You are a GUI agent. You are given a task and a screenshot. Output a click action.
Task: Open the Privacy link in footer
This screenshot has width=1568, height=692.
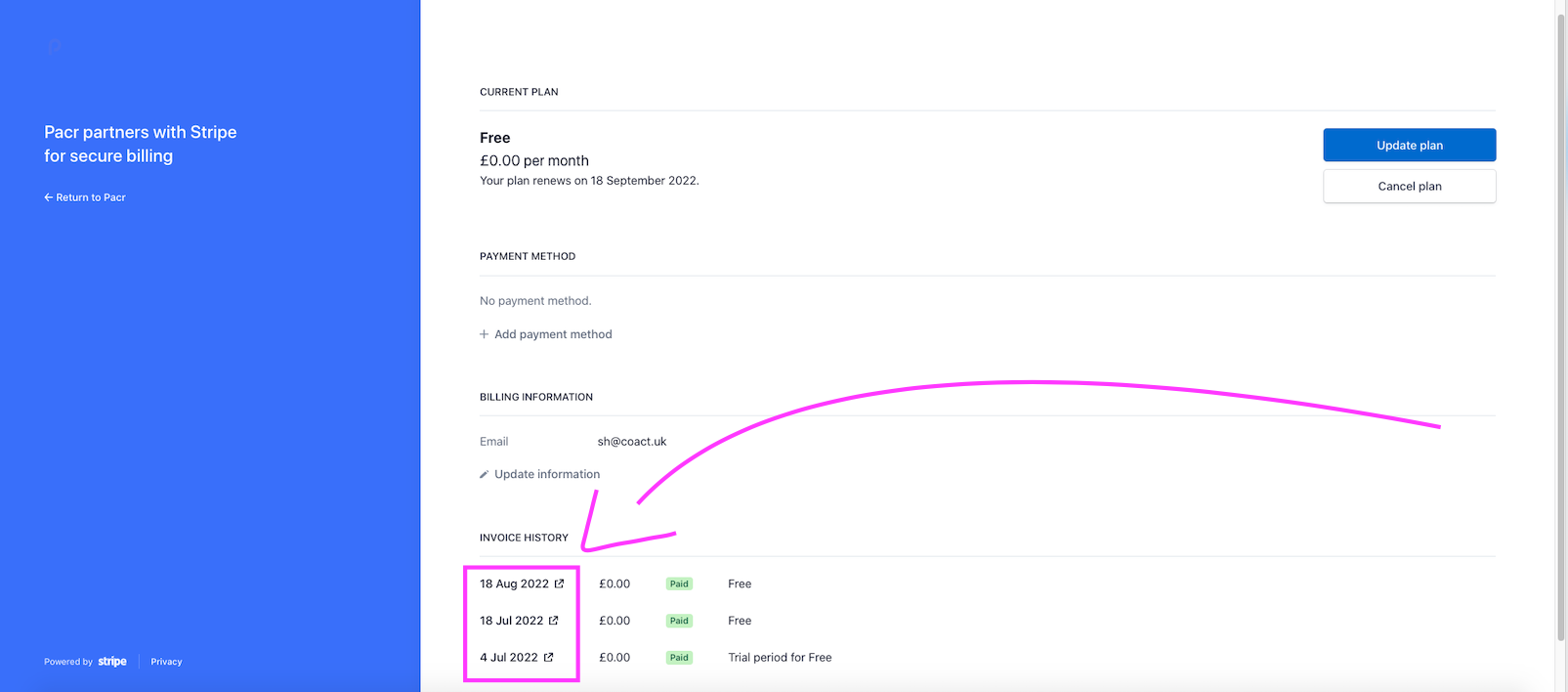[x=166, y=662]
